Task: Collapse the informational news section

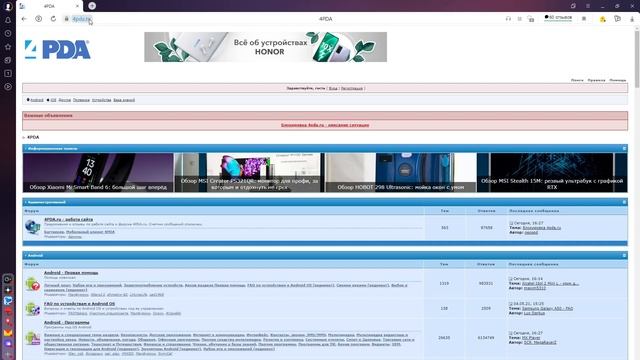Action: [x=624, y=149]
